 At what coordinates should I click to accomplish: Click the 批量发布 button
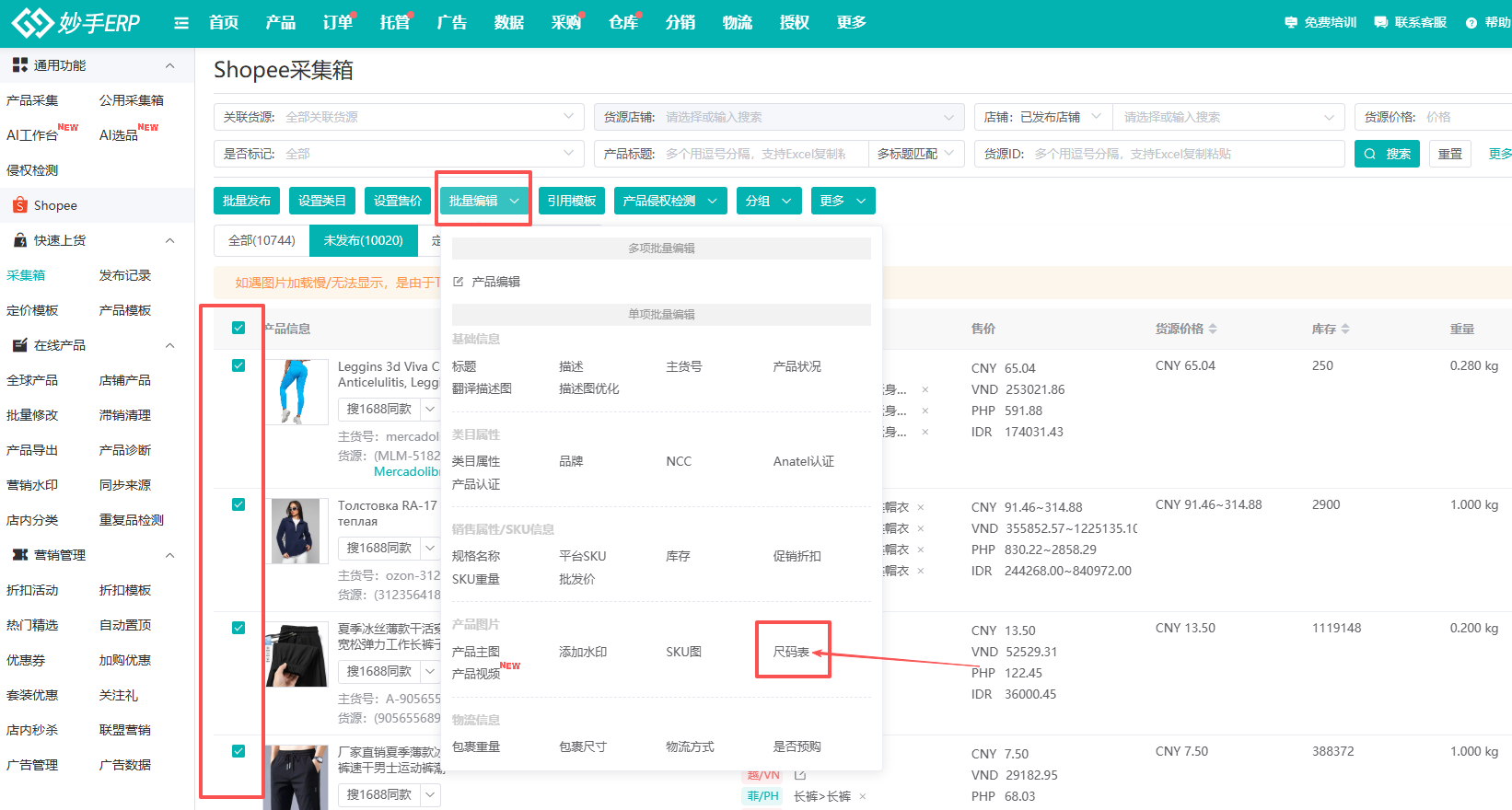(x=247, y=201)
